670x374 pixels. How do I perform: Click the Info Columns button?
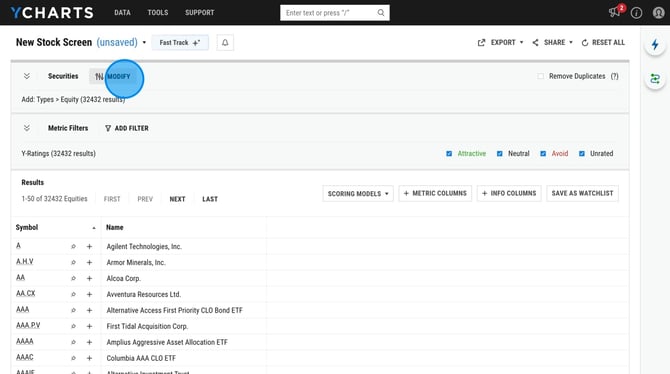[509, 193]
